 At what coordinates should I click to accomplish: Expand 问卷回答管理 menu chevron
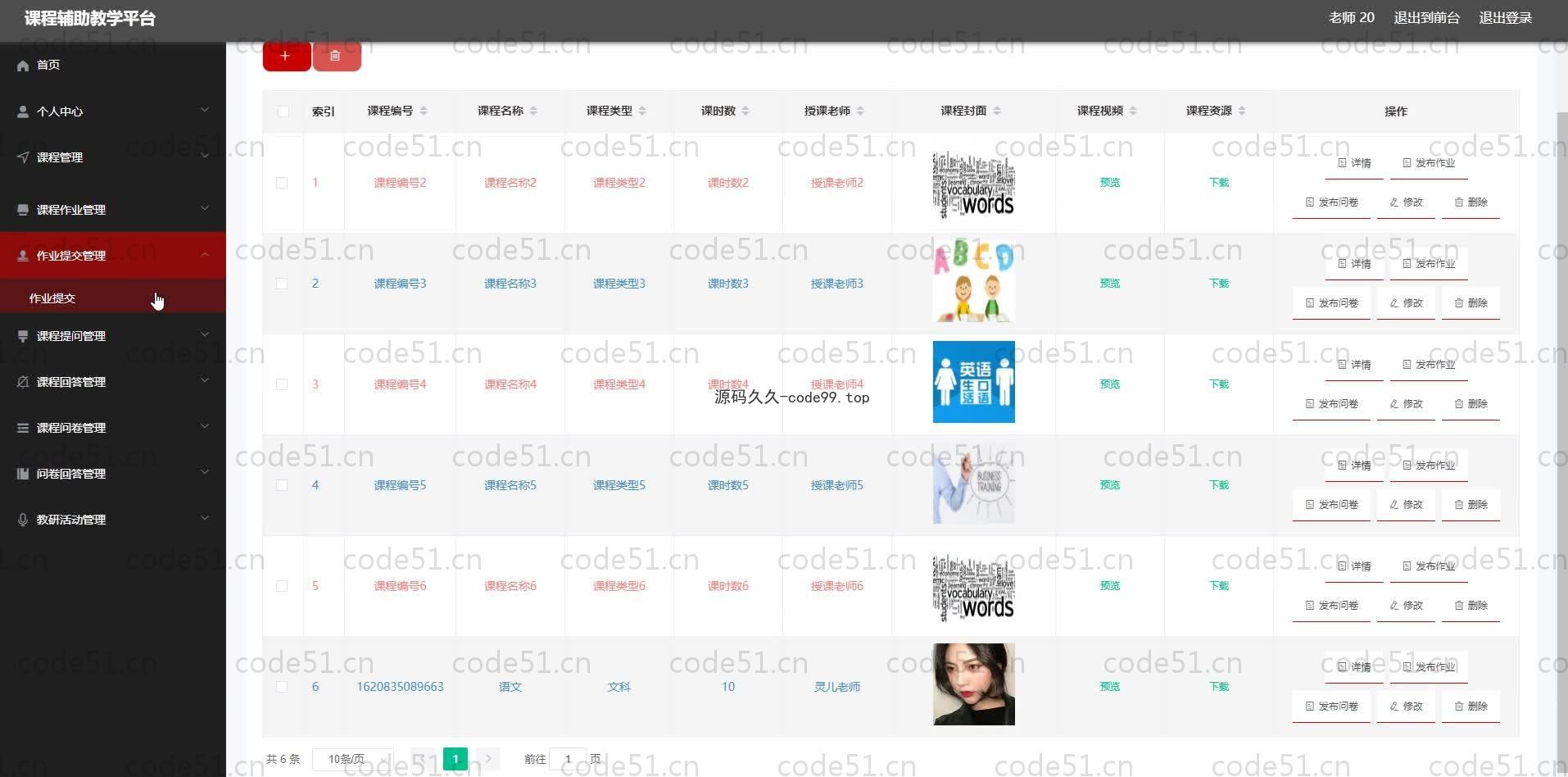pyautogui.click(x=205, y=472)
